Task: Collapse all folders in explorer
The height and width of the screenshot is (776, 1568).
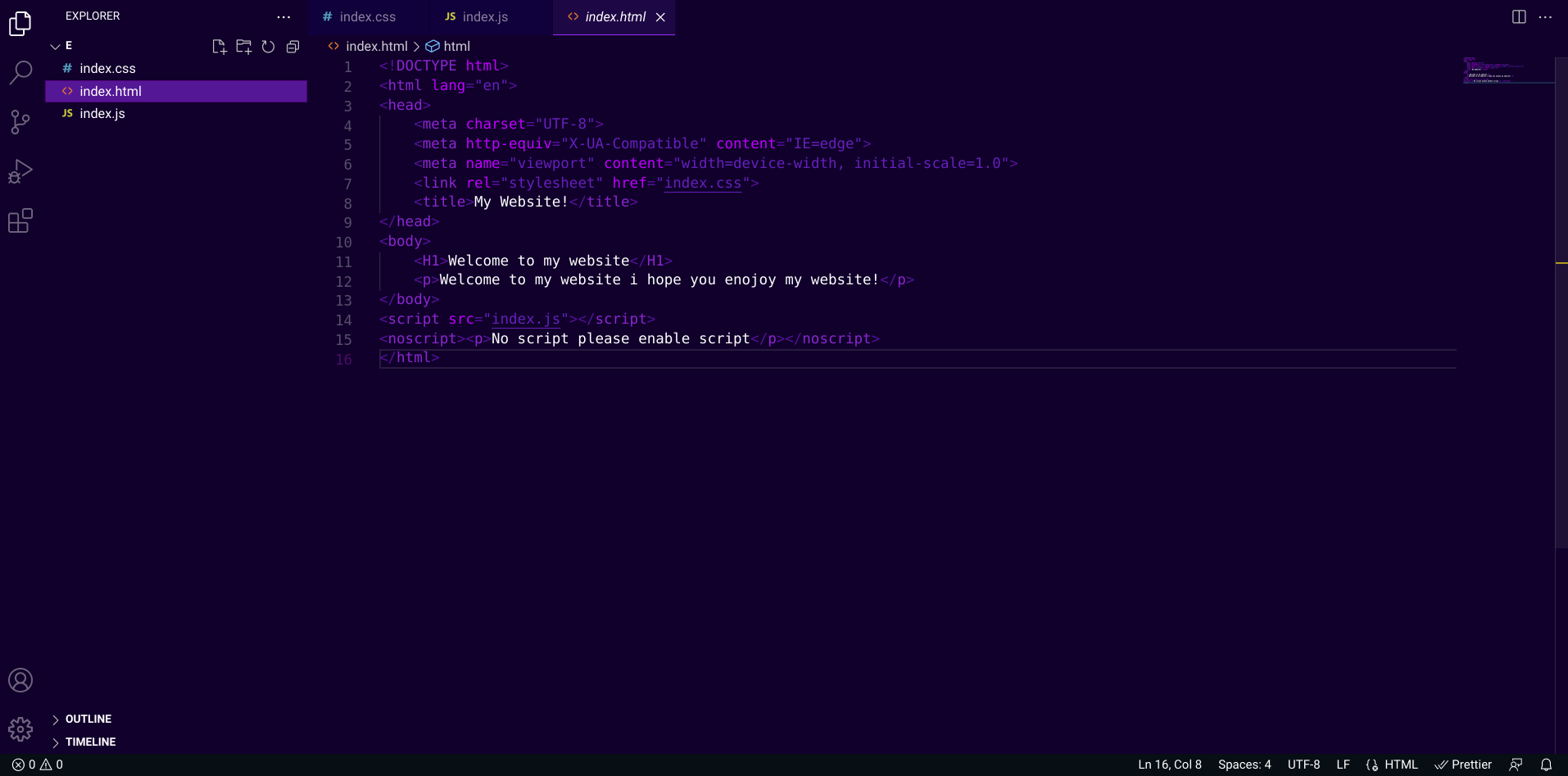Action: (292, 47)
